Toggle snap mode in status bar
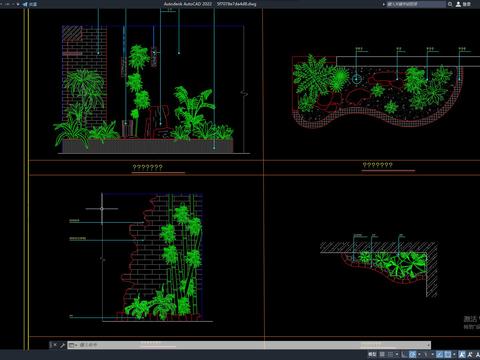The image size is (480, 360). [x=390, y=354]
